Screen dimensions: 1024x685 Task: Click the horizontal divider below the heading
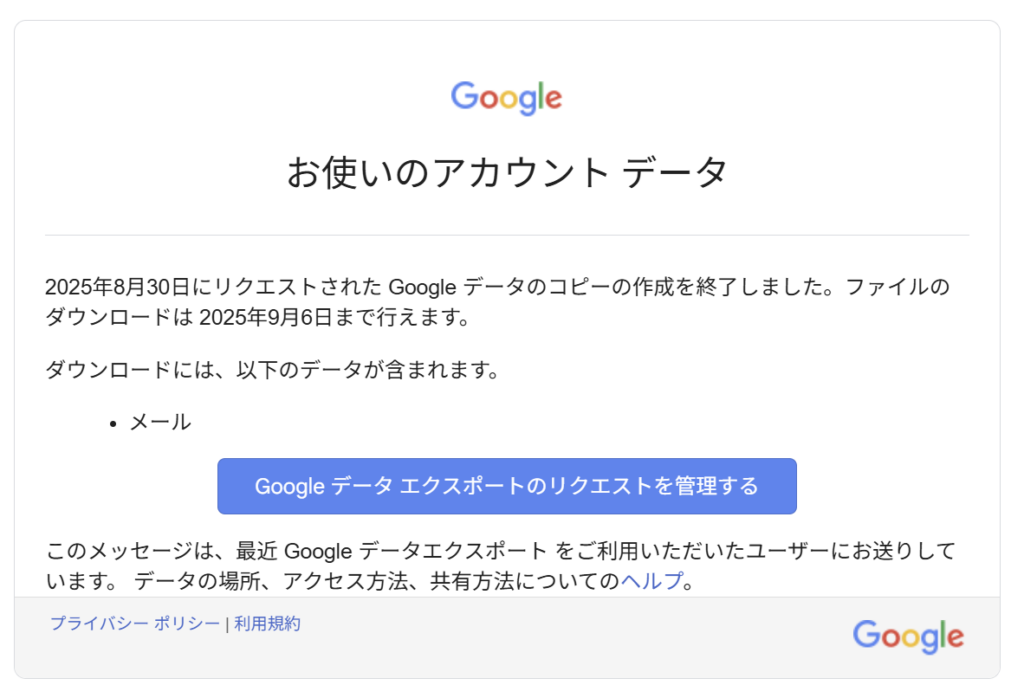coord(507,235)
